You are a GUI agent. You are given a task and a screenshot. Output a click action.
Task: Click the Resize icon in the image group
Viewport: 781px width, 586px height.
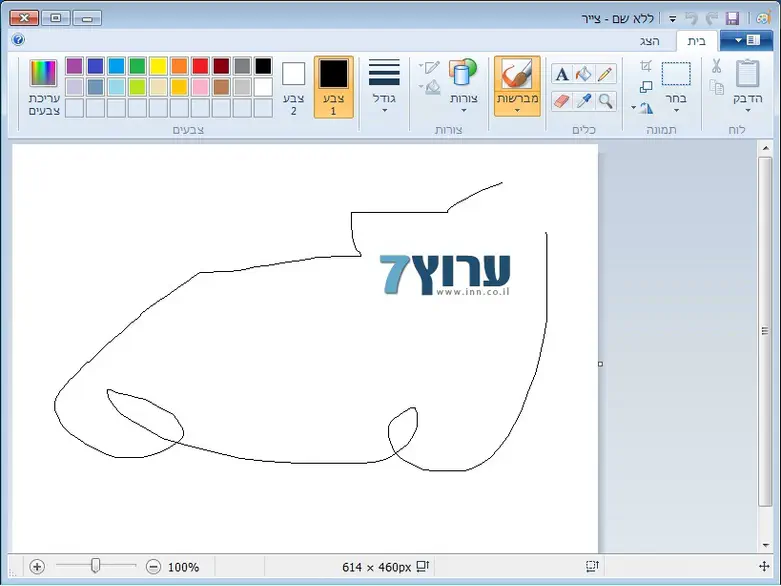646,87
